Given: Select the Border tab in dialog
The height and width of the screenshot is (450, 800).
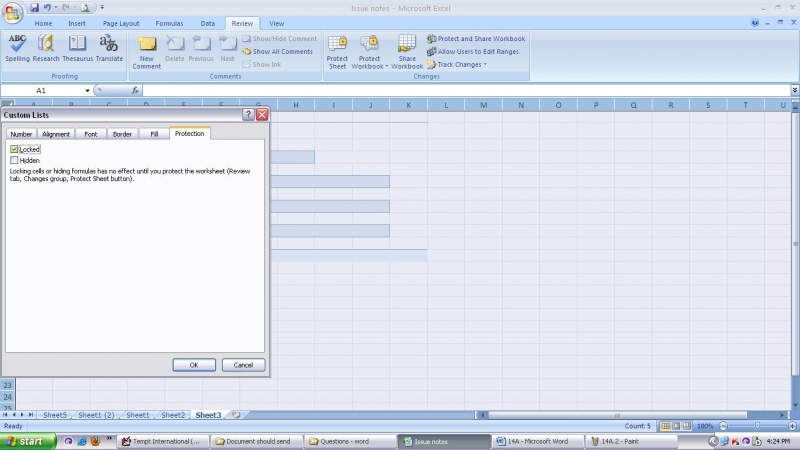Looking at the screenshot, I should click(122, 134).
